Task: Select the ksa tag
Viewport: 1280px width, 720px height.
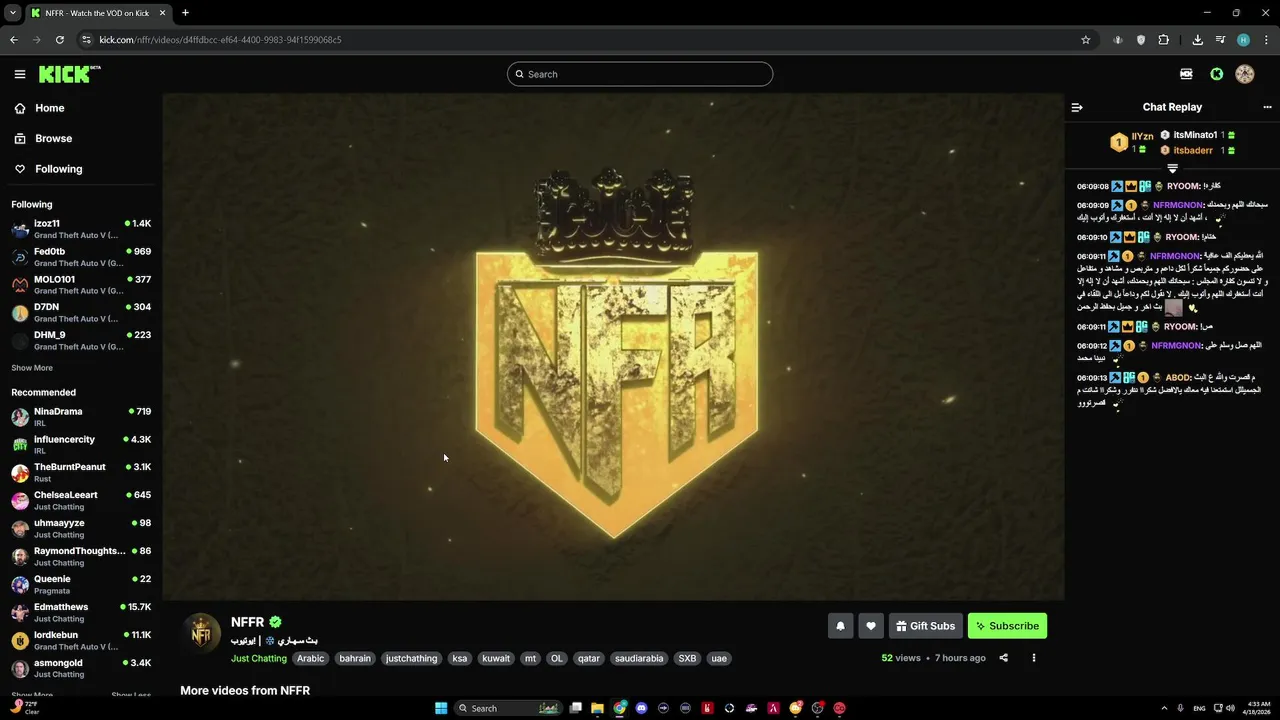Action: click(460, 658)
